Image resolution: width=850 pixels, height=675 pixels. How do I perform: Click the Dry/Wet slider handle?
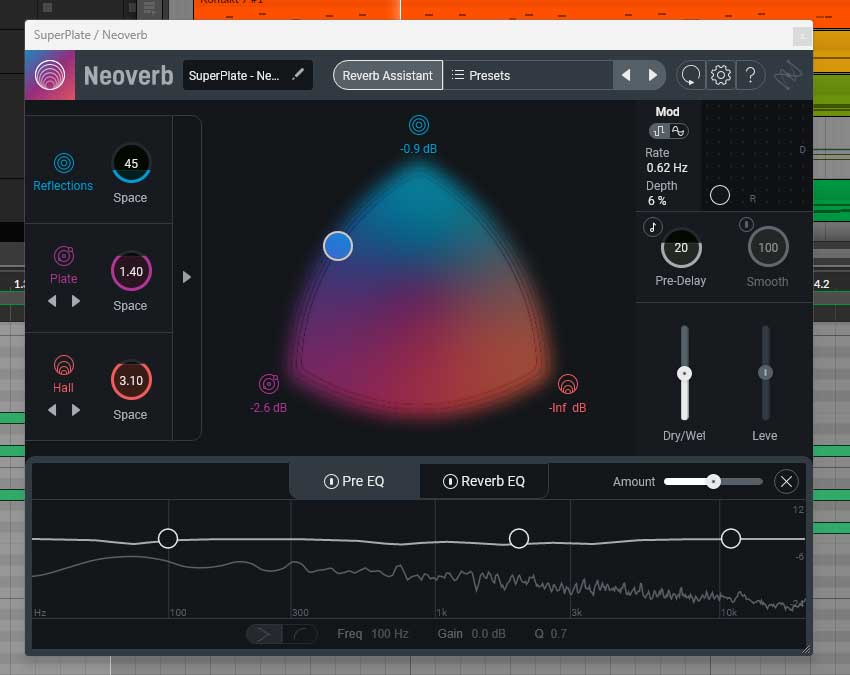point(684,373)
